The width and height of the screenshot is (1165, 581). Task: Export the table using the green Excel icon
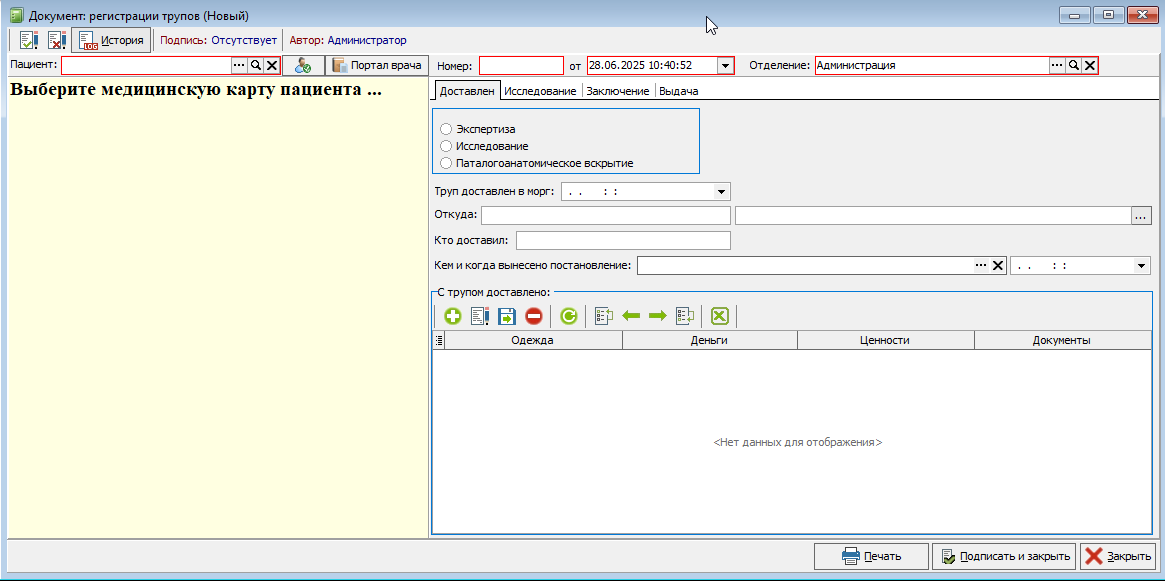click(720, 317)
